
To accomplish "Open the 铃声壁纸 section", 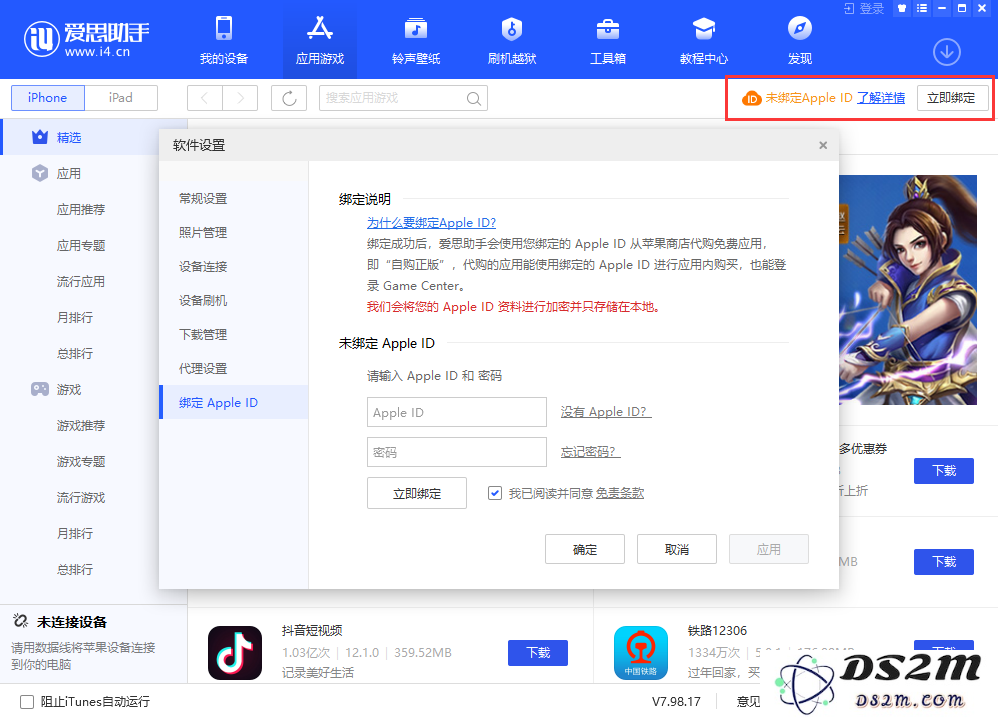I will click(416, 39).
